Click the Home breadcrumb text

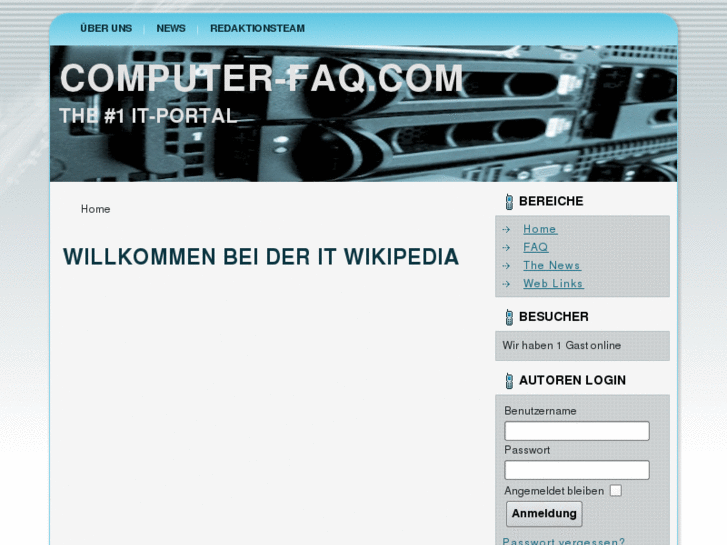(96, 209)
